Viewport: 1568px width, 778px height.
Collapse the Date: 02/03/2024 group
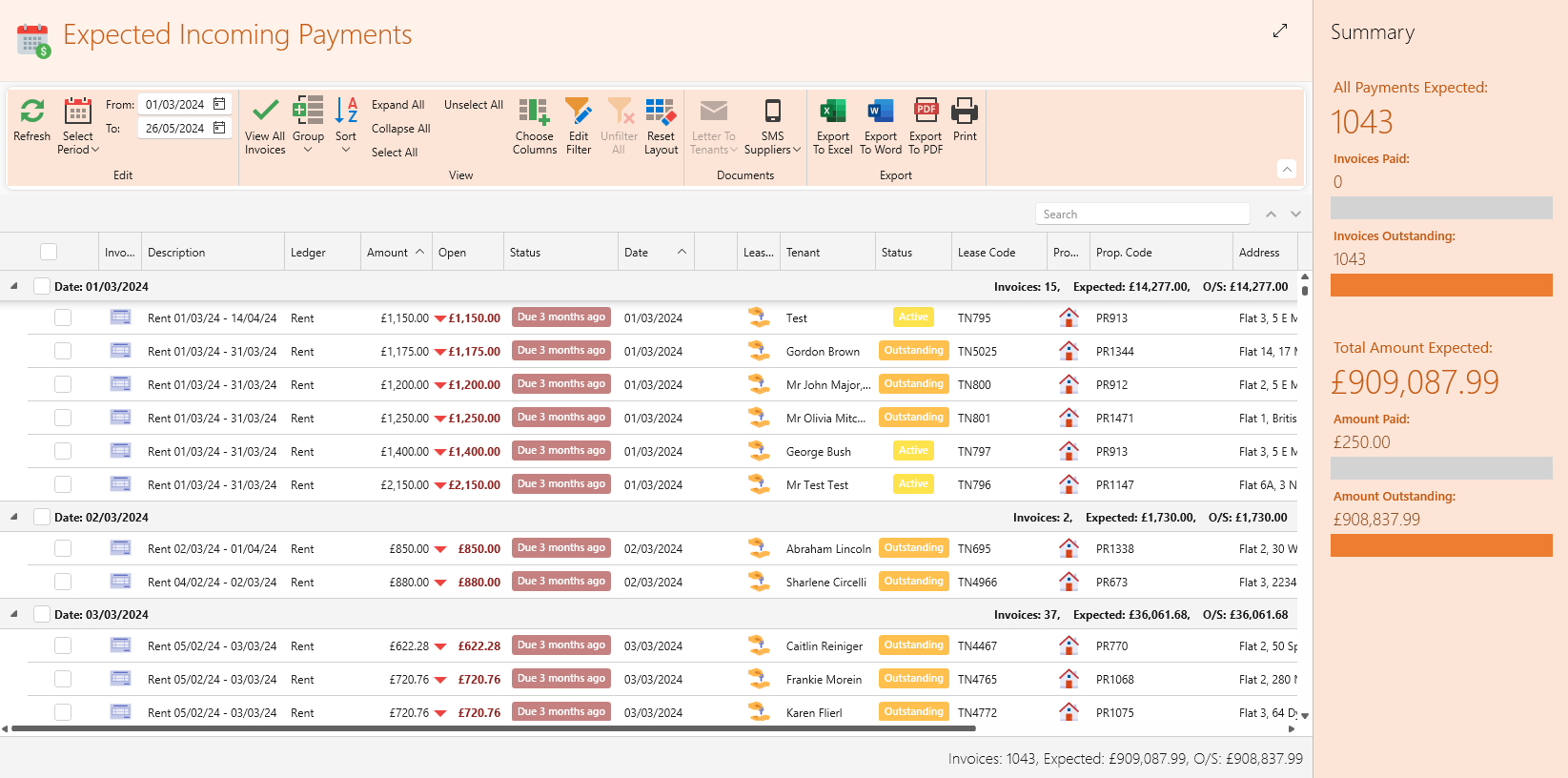[x=14, y=517]
